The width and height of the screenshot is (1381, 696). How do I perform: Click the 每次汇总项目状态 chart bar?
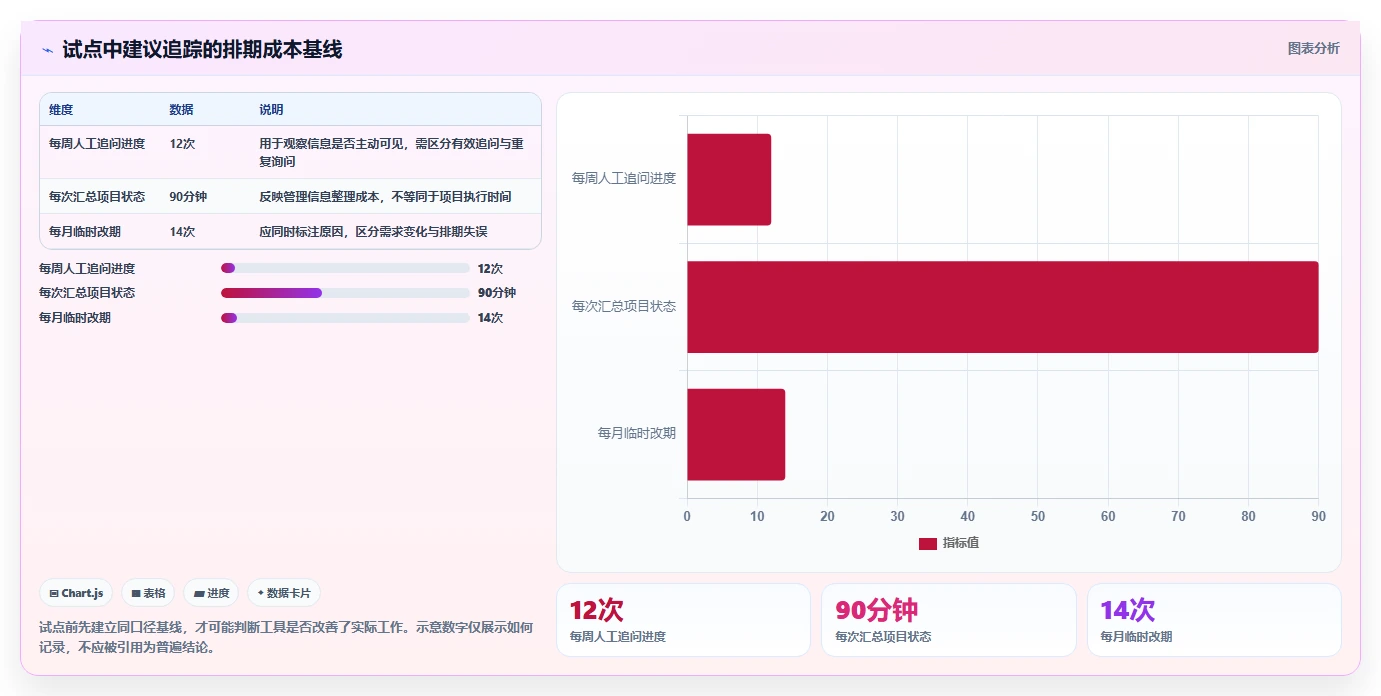(x=1003, y=307)
